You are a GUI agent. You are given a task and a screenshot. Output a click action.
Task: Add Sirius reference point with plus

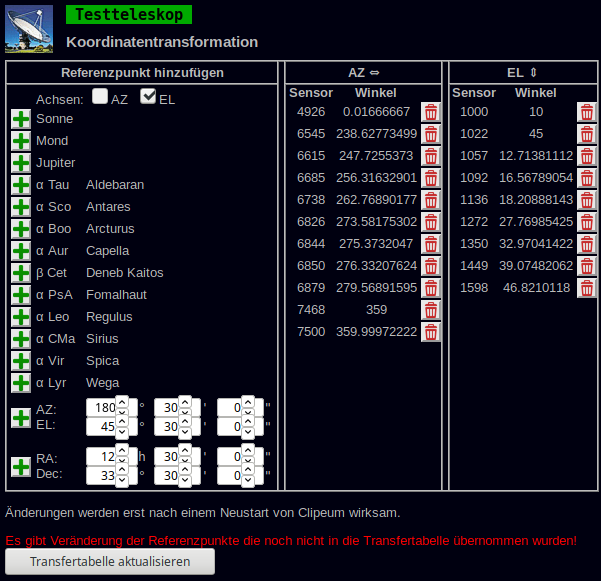click(x=21, y=339)
